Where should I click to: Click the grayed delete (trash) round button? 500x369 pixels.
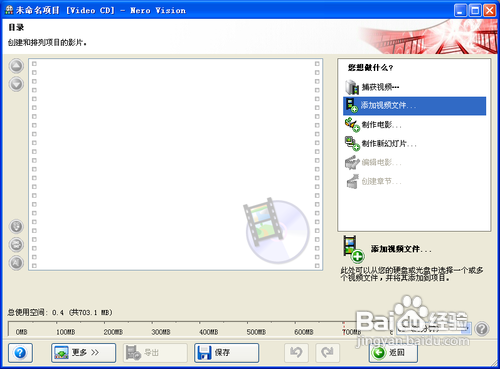click(x=16, y=226)
